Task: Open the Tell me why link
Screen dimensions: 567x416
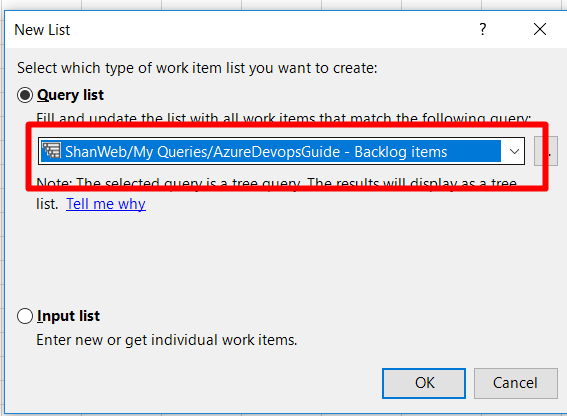Action: (x=106, y=204)
